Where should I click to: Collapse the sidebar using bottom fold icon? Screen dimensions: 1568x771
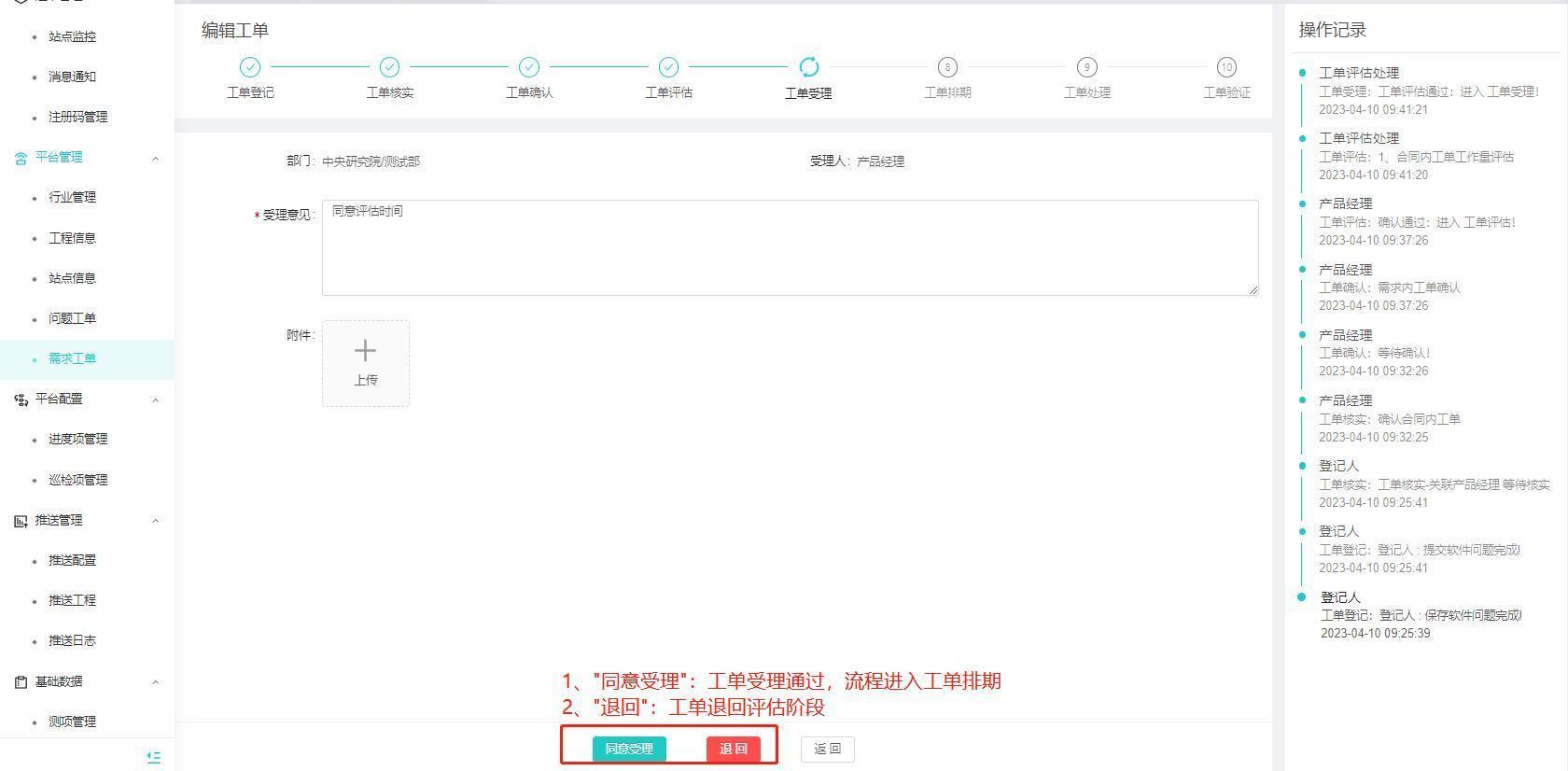click(x=154, y=757)
